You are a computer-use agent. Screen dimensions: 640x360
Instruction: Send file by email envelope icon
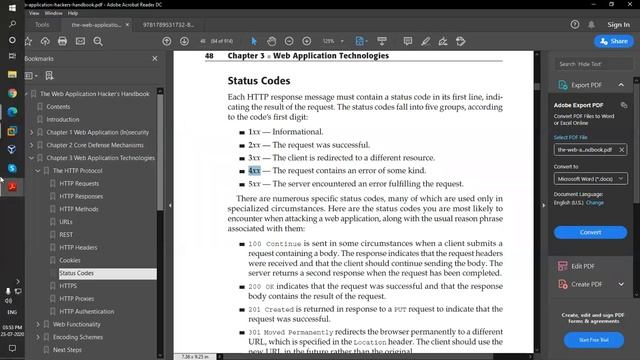pos(80,41)
